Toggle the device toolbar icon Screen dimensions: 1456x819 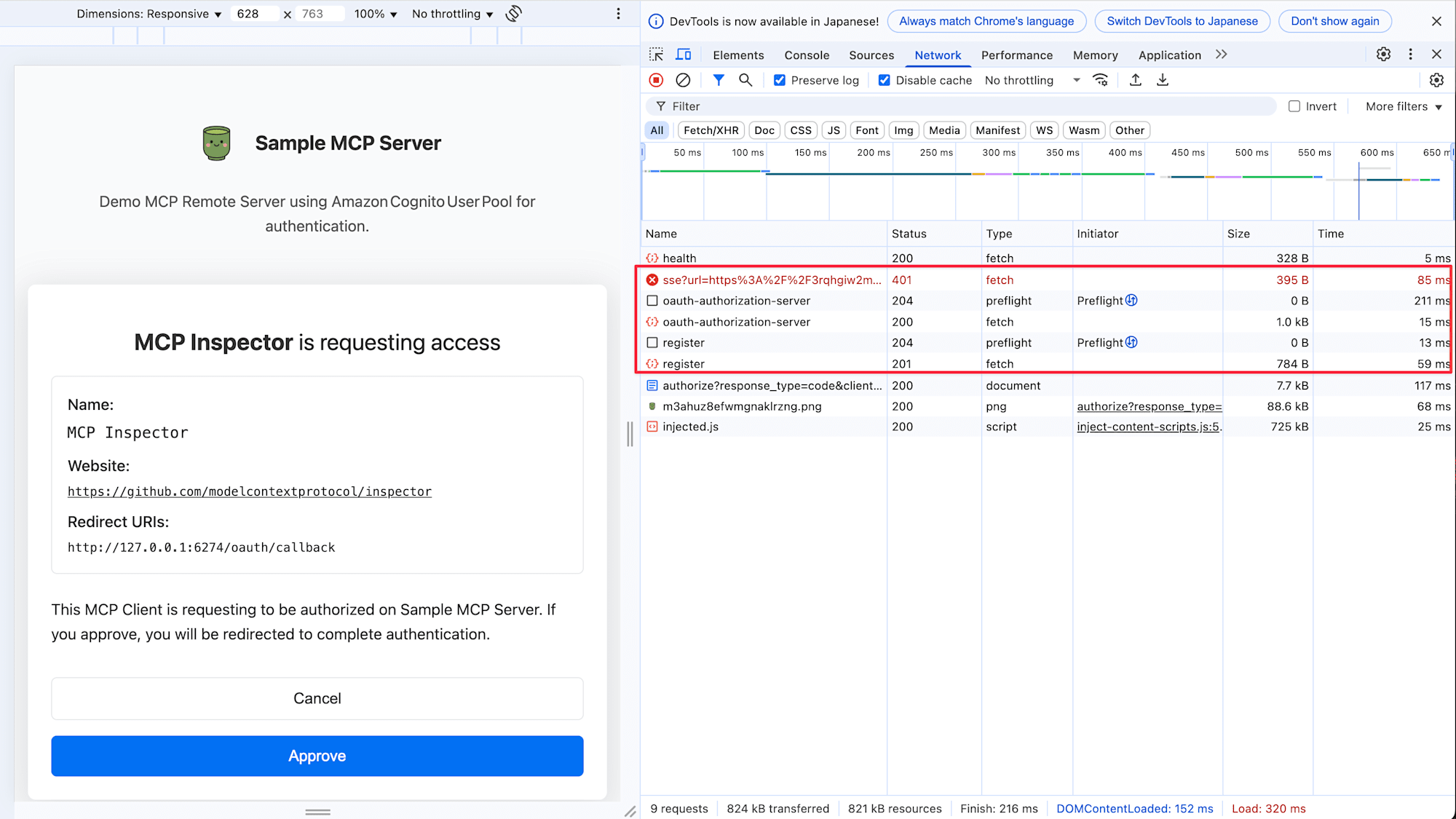click(x=684, y=55)
